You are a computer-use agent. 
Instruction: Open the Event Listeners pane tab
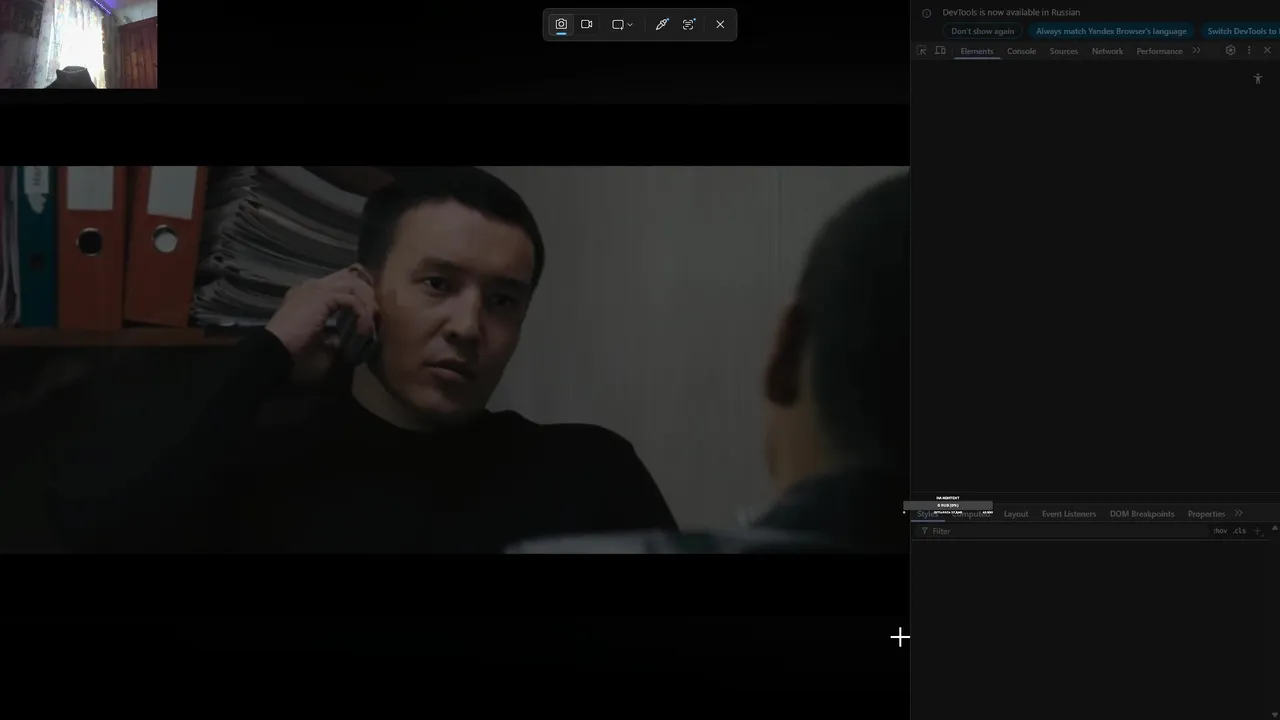point(1069,514)
